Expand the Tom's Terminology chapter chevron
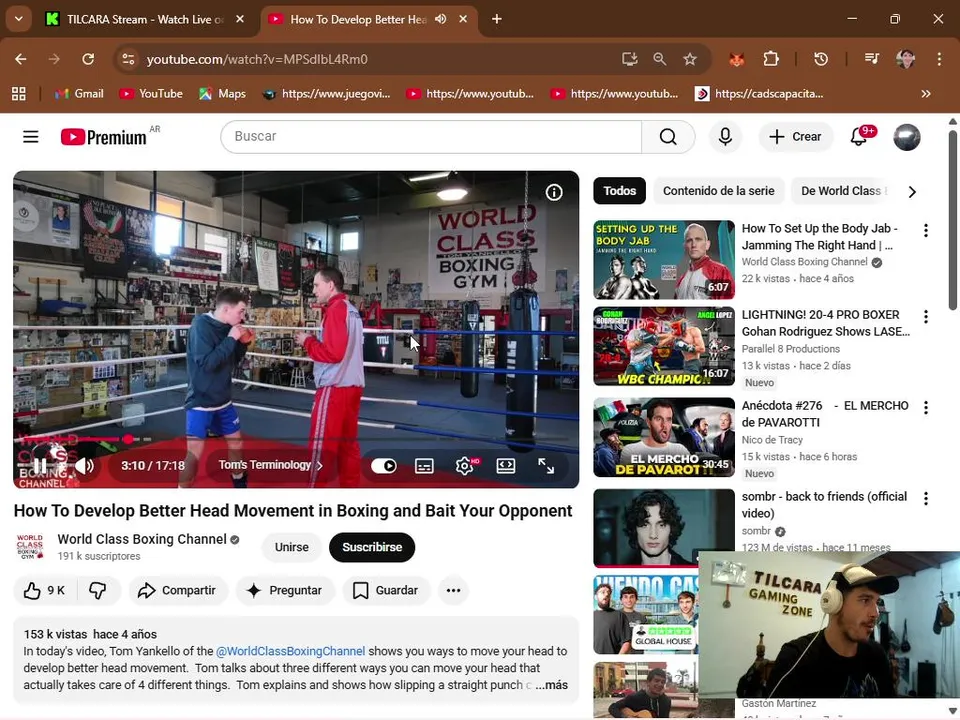Screen dimensions: 960x720 (319, 465)
